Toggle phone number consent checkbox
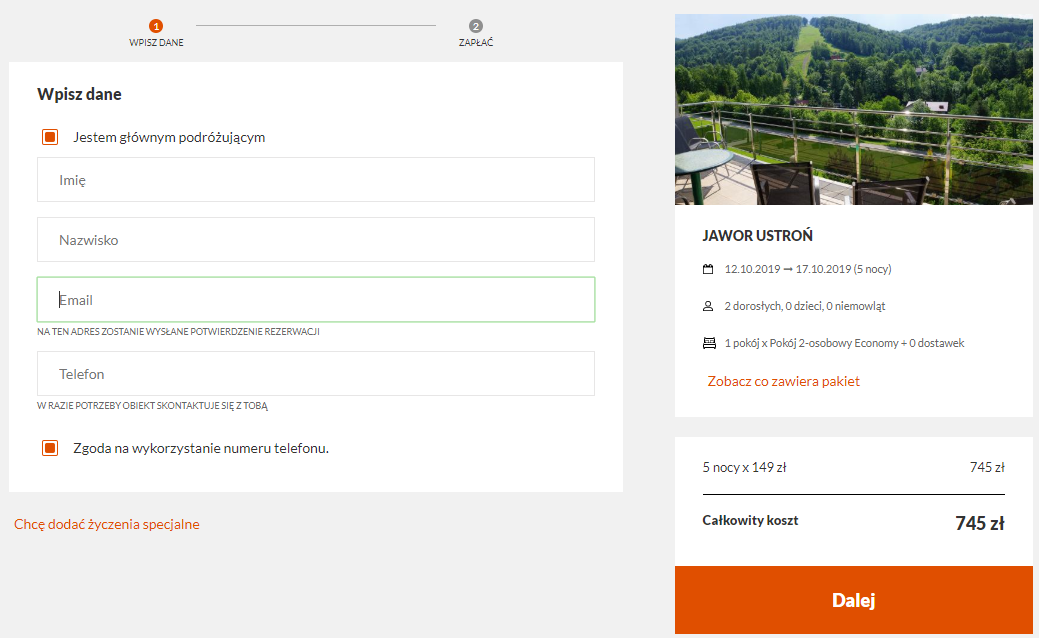The height and width of the screenshot is (638, 1039). pos(50,449)
